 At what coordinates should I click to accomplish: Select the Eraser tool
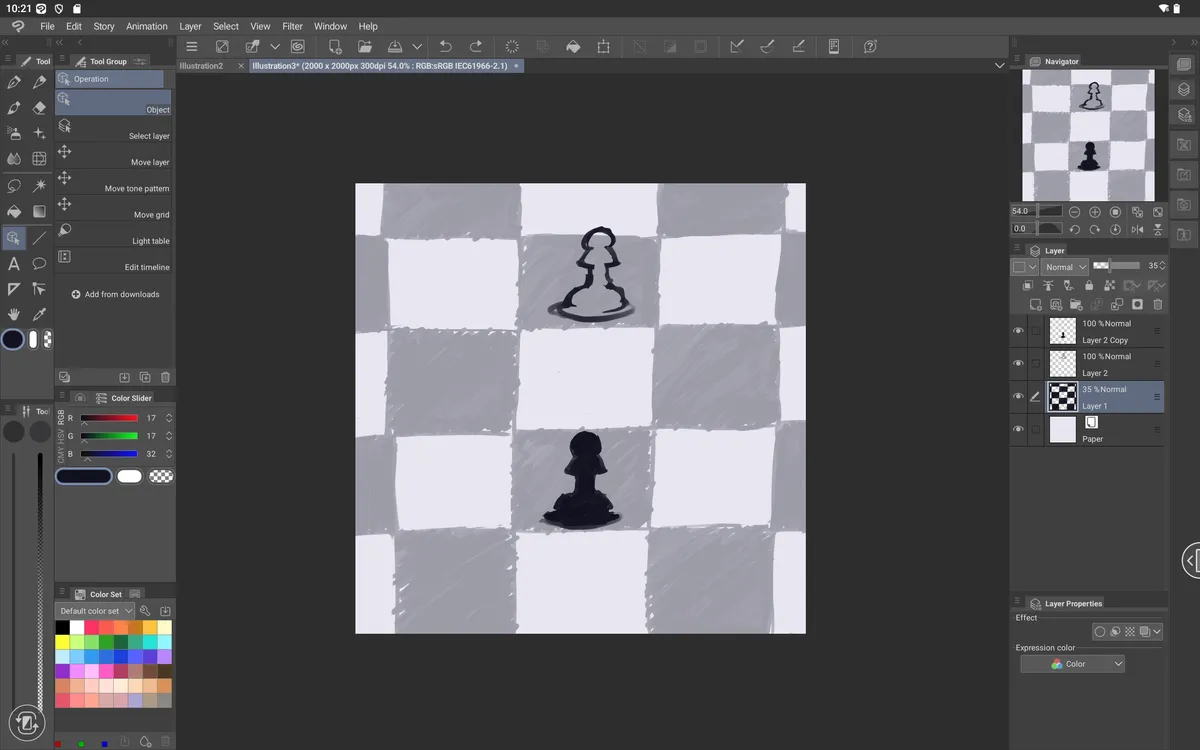pos(39,107)
